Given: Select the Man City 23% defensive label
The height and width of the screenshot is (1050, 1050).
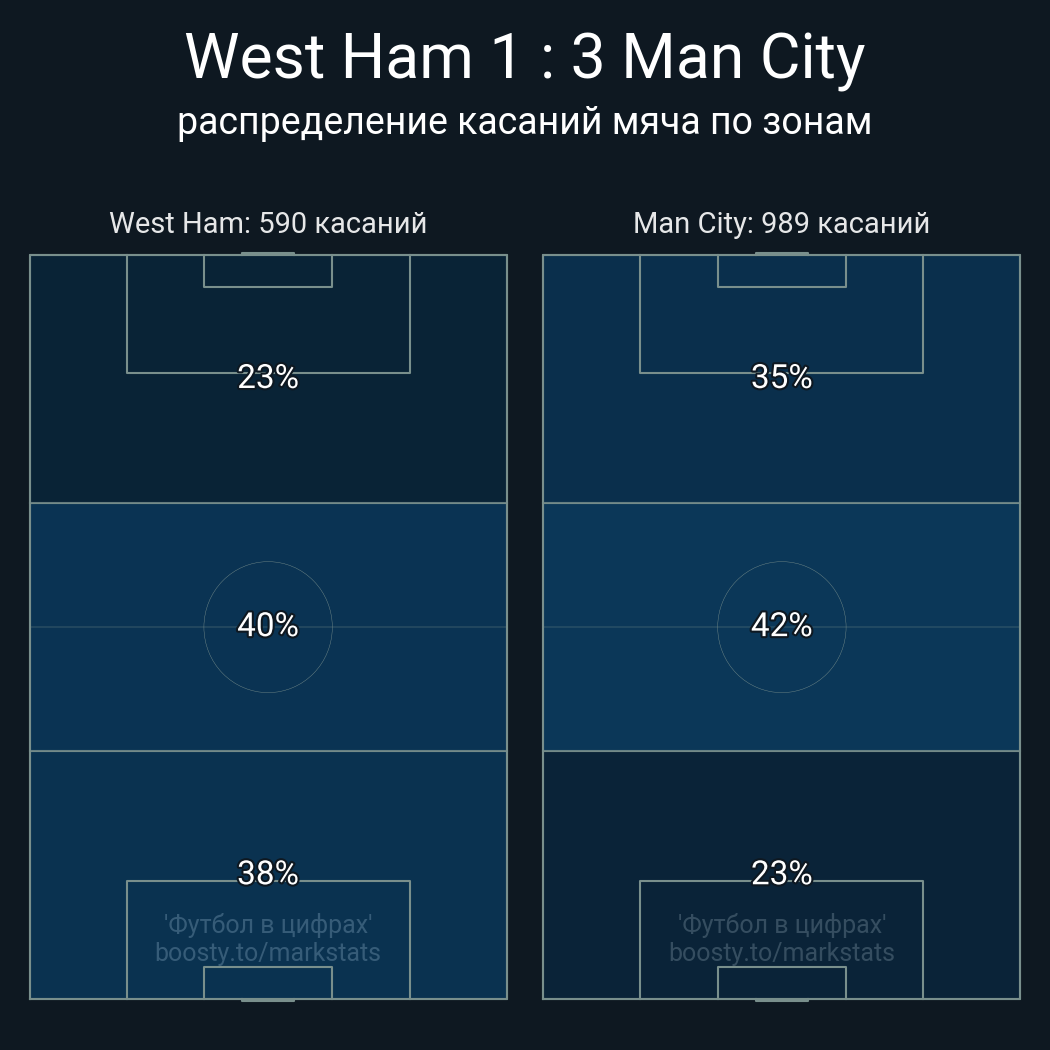Looking at the screenshot, I should pos(781,873).
